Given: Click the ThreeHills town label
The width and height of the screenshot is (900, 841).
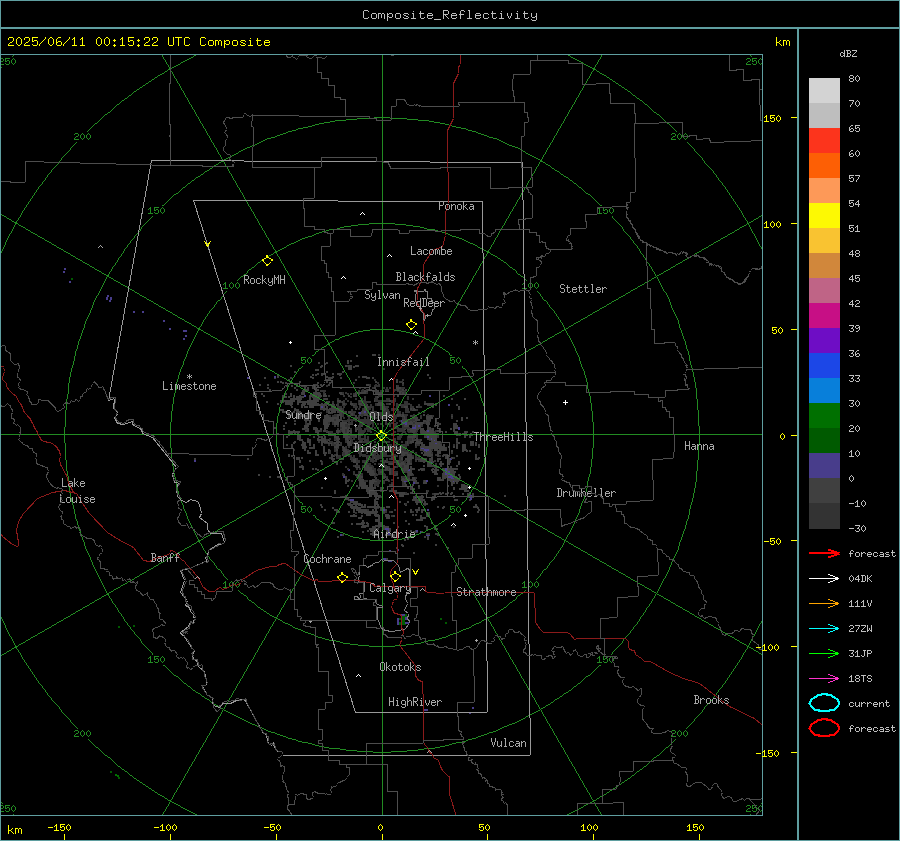Looking at the screenshot, I should coord(503,437).
